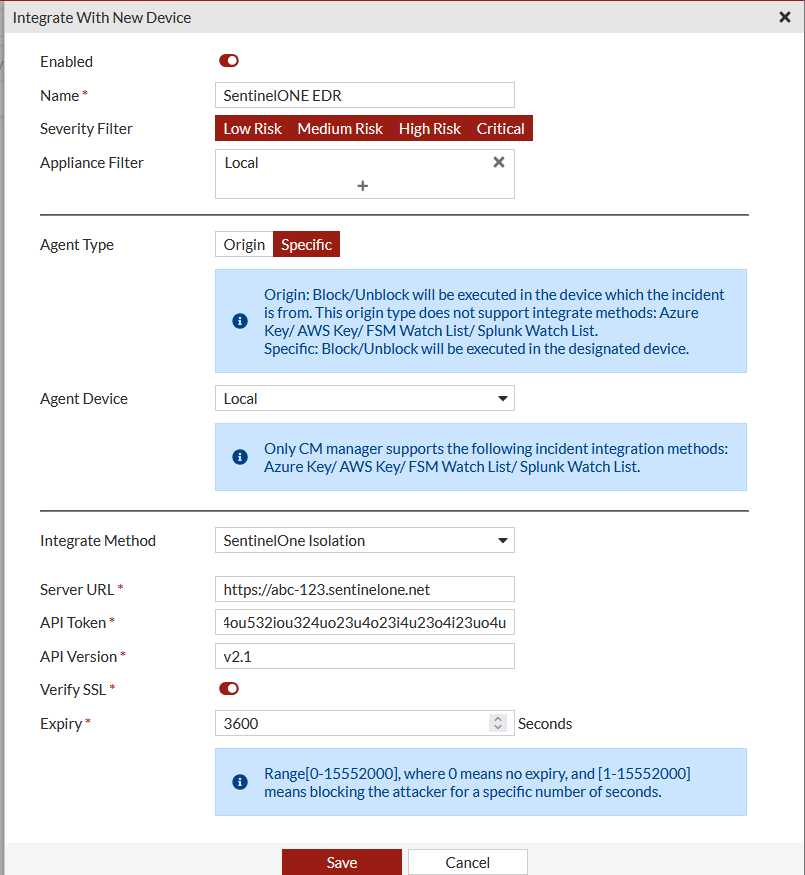Click the Origin/Specific explanation text
Screen dimensions: 805x875
click(x=494, y=321)
